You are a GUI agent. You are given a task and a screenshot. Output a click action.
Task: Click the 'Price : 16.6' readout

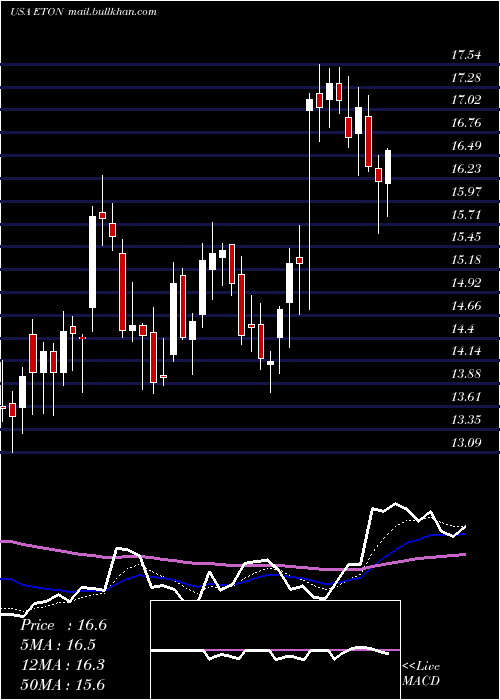(63, 625)
